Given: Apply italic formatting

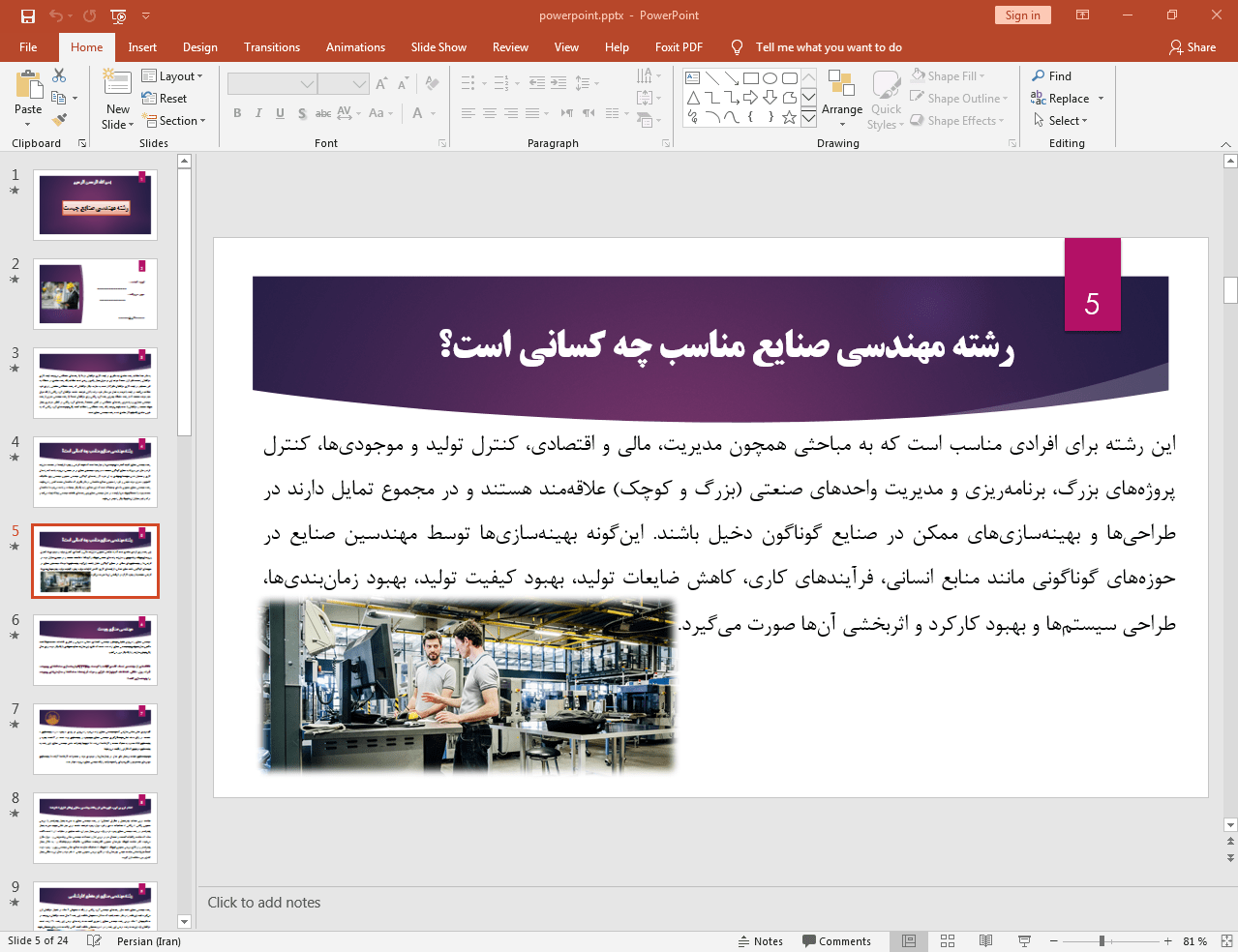Looking at the screenshot, I should [257, 113].
